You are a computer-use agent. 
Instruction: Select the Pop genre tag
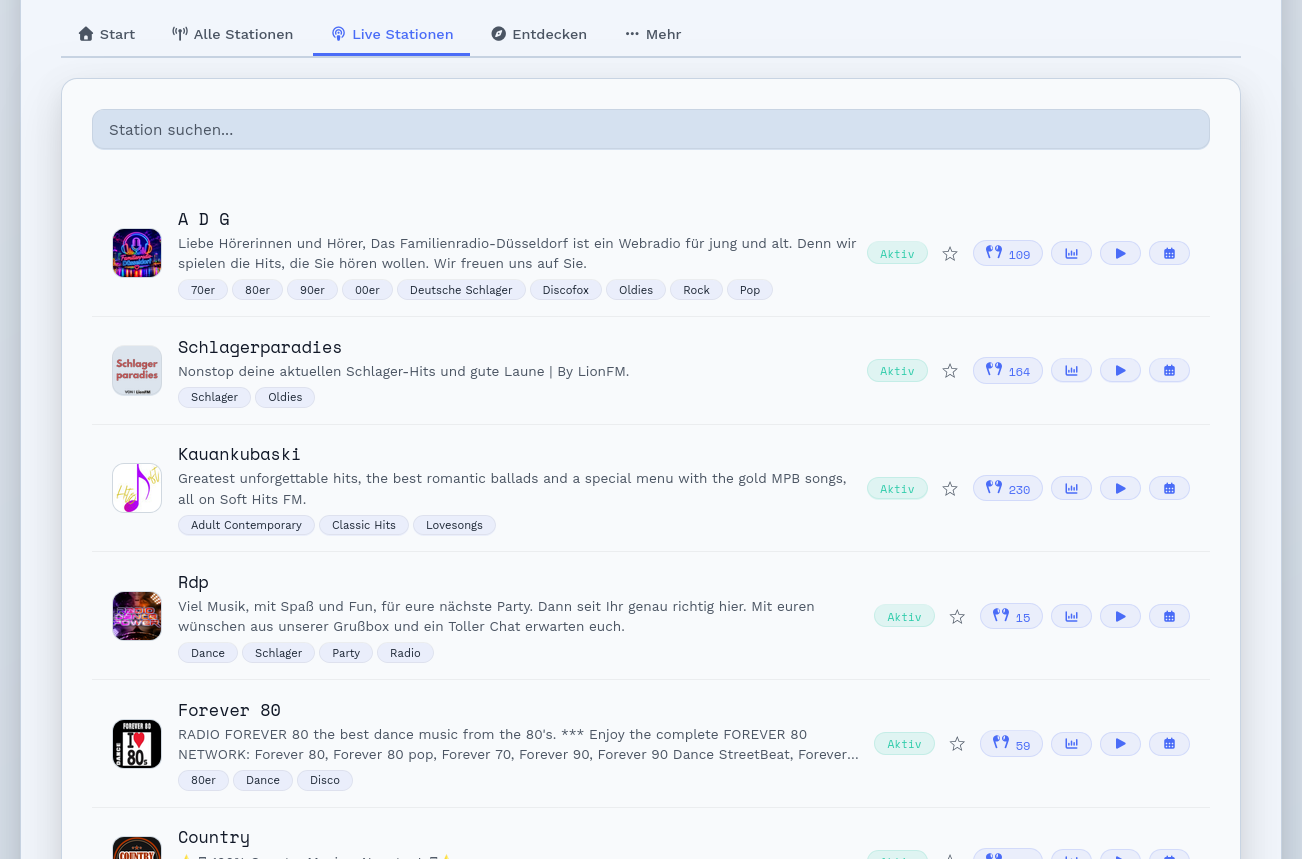point(750,290)
